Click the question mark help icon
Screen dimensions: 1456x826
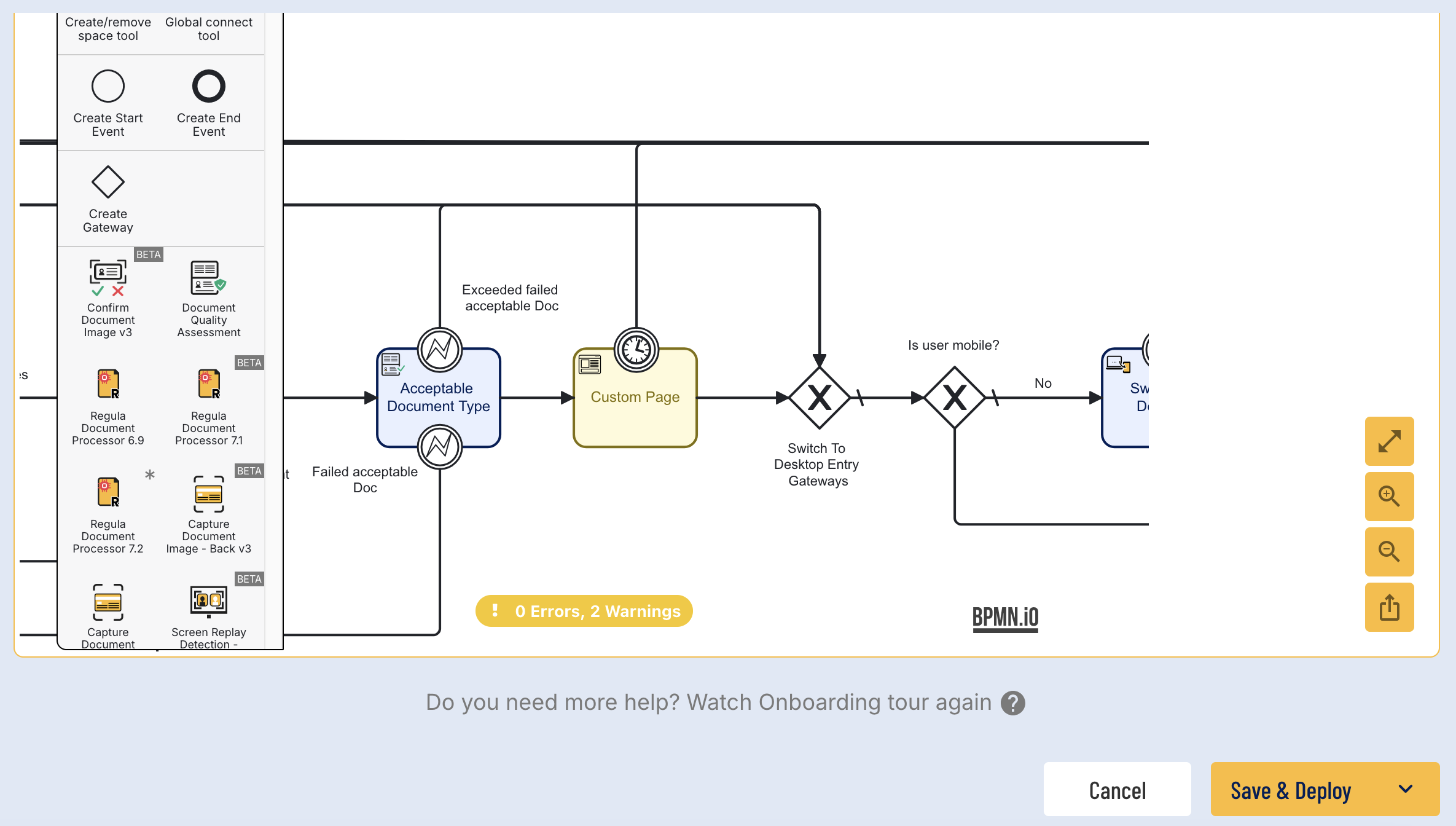[x=1013, y=703]
